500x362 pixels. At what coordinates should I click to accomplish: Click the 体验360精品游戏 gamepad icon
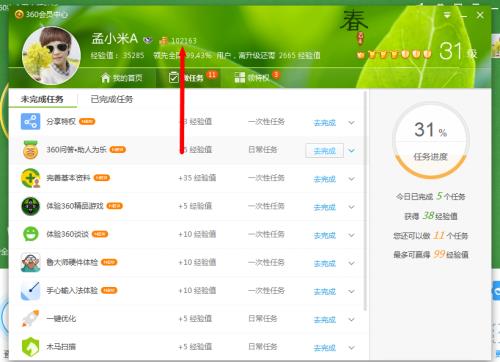click(x=30, y=206)
